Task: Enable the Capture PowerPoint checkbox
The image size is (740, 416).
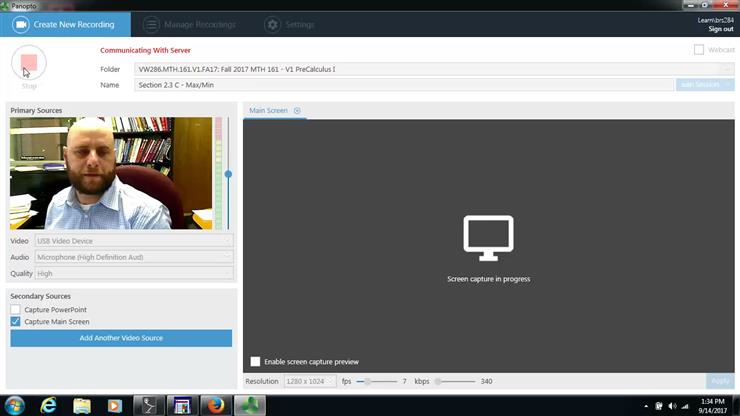Action: point(16,310)
